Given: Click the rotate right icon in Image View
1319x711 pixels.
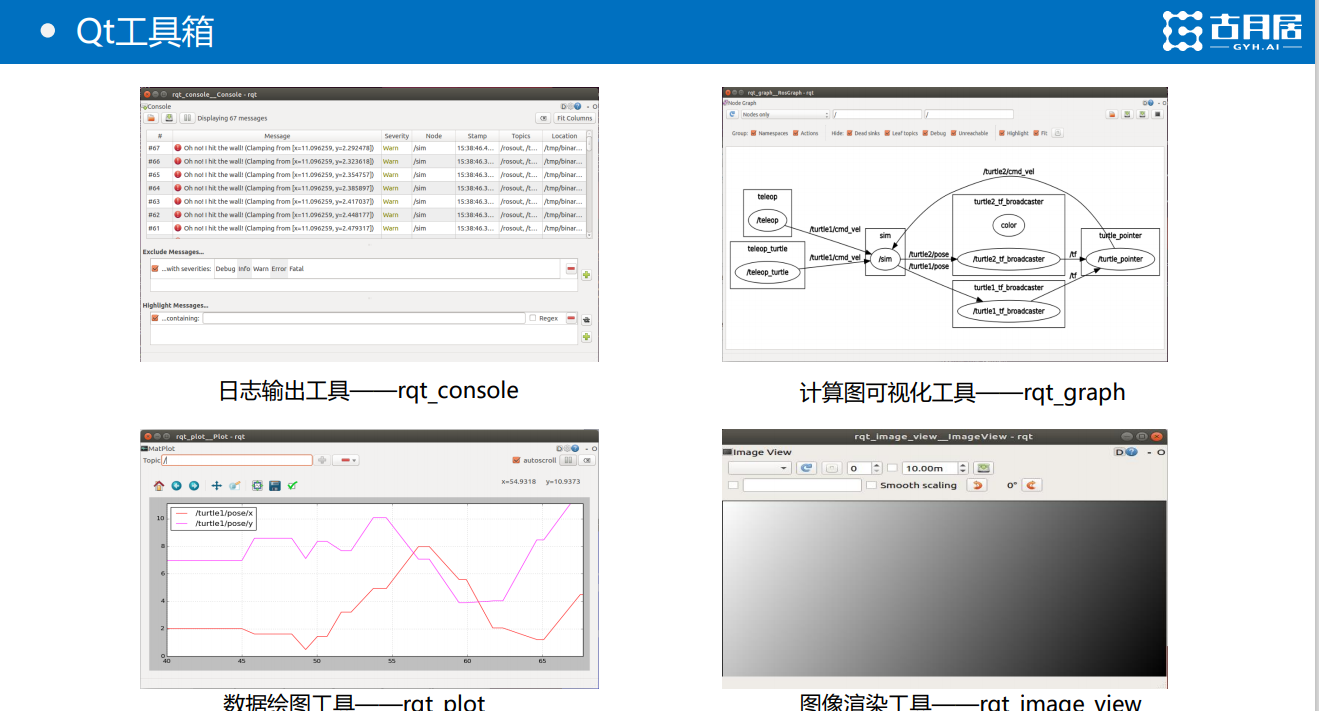Looking at the screenshot, I should [1032, 485].
